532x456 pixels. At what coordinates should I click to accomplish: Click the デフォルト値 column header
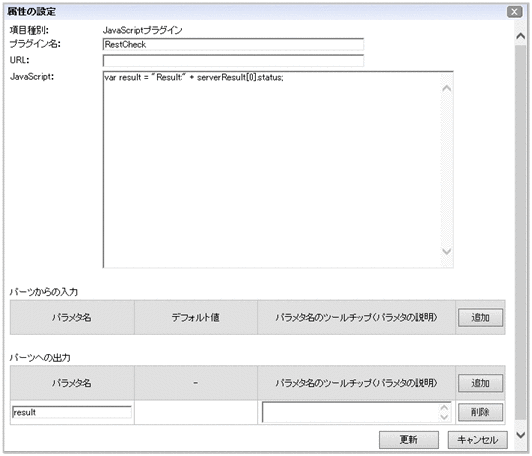[195, 318]
